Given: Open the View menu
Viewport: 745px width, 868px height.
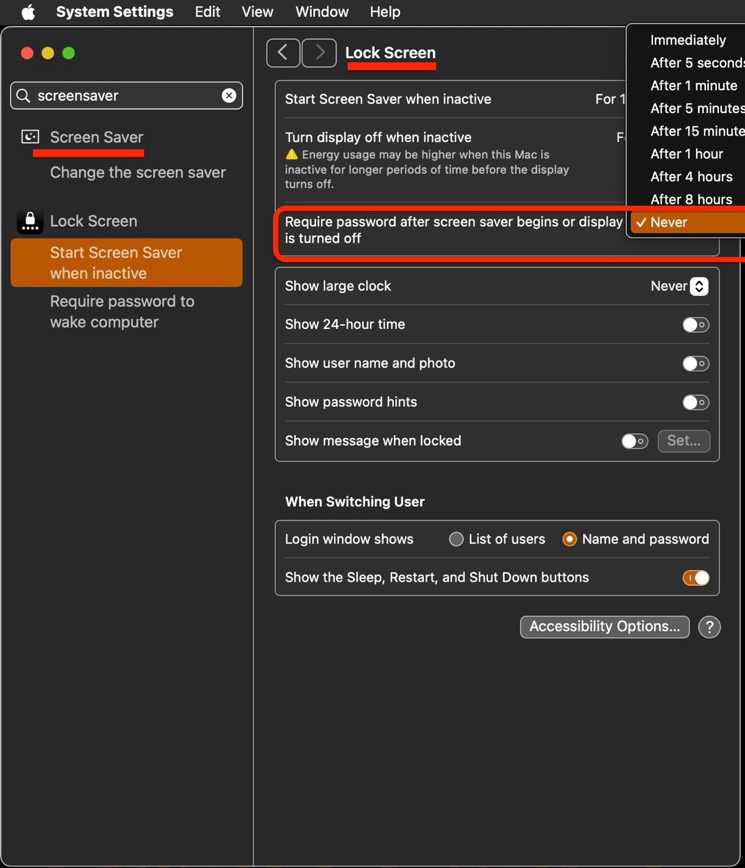Looking at the screenshot, I should [257, 12].
